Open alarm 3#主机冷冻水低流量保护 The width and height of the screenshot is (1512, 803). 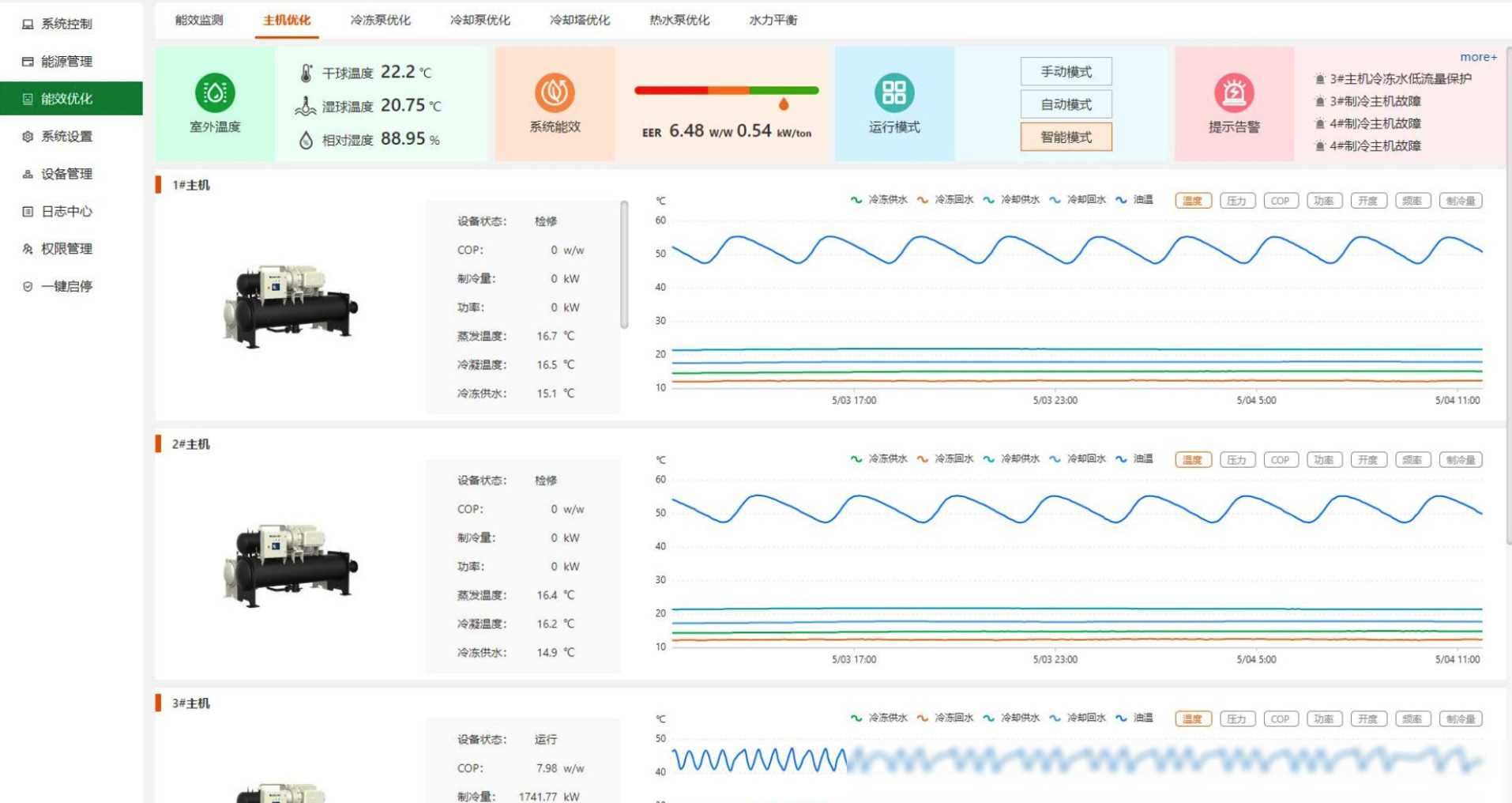[x=1394, y=78]
